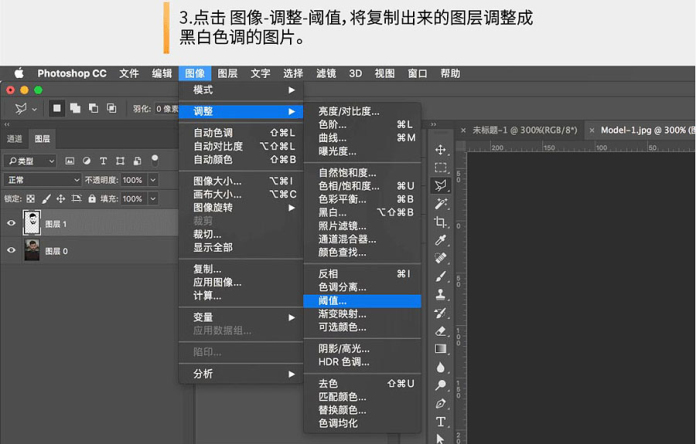Select the Crop tool
The height and width of the screenshot is (444, 696).
[x=440, y=222]
